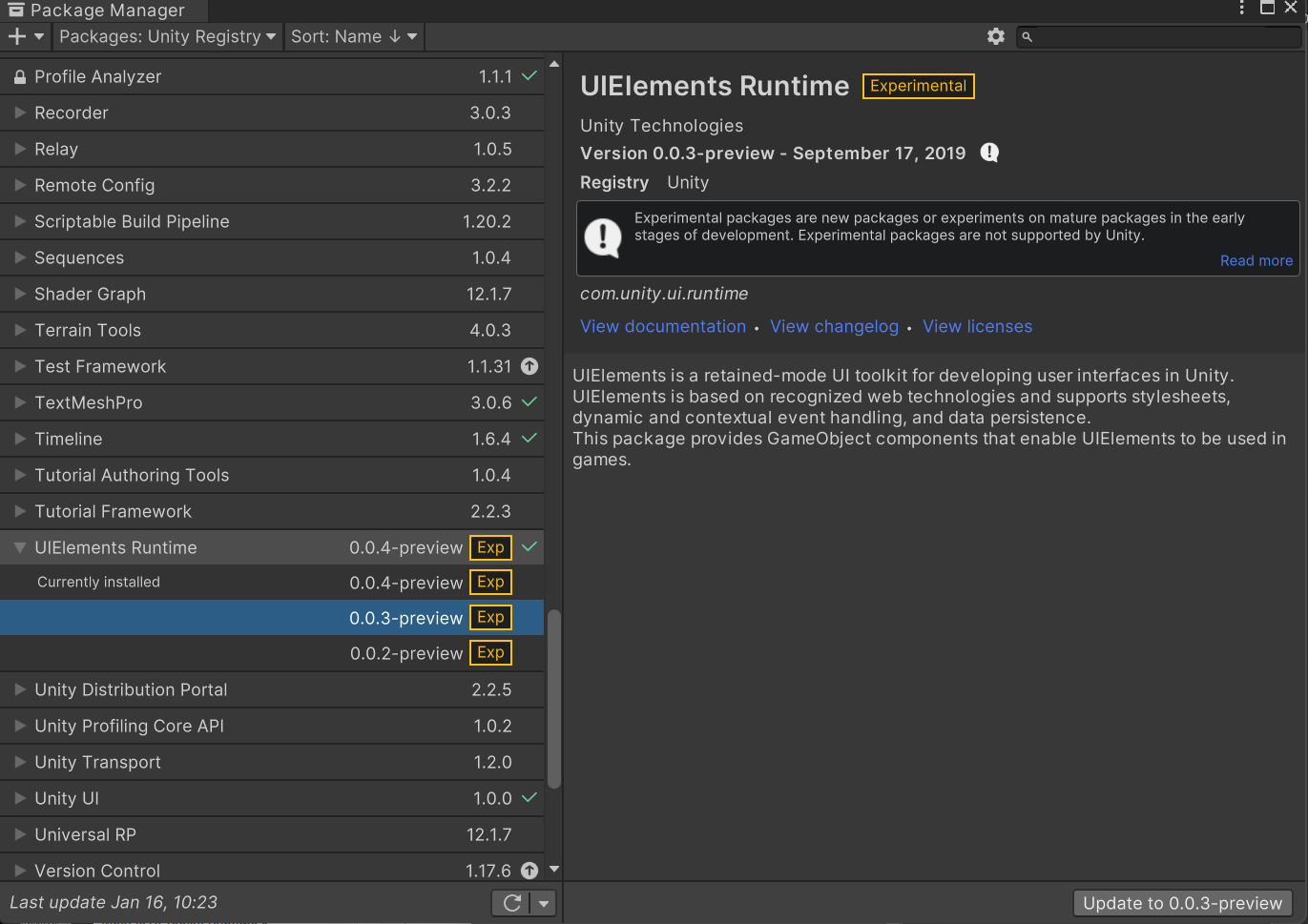The image size is (1308, 924).
Task: Expand Terrain Tools package versions
Action: click(x=20, y=330)
